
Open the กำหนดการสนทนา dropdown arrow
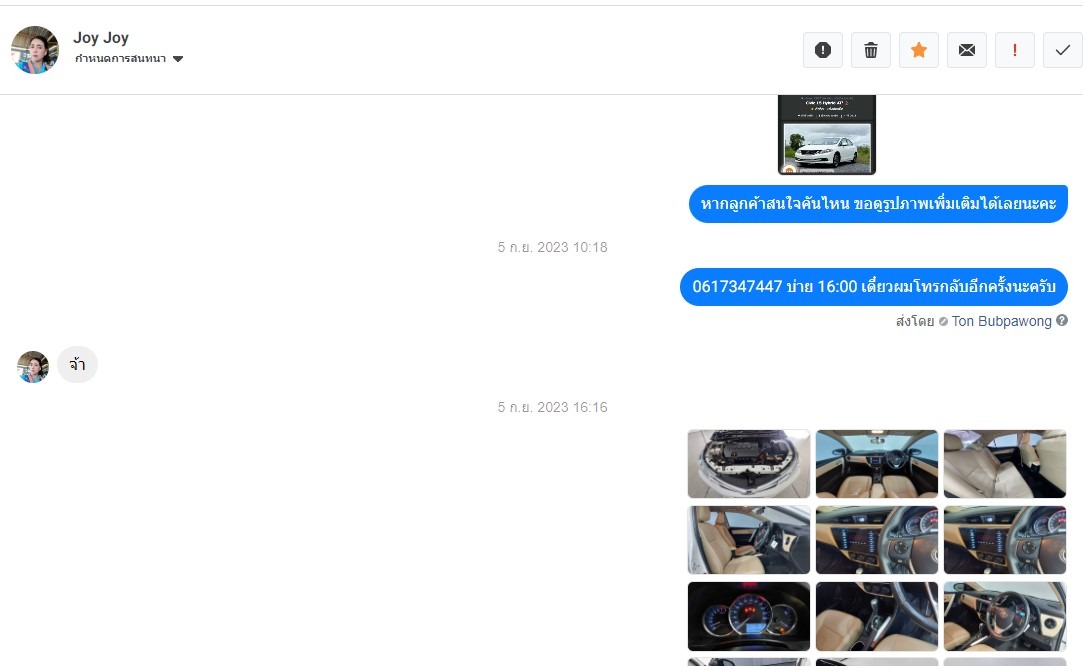pos(178,59)
